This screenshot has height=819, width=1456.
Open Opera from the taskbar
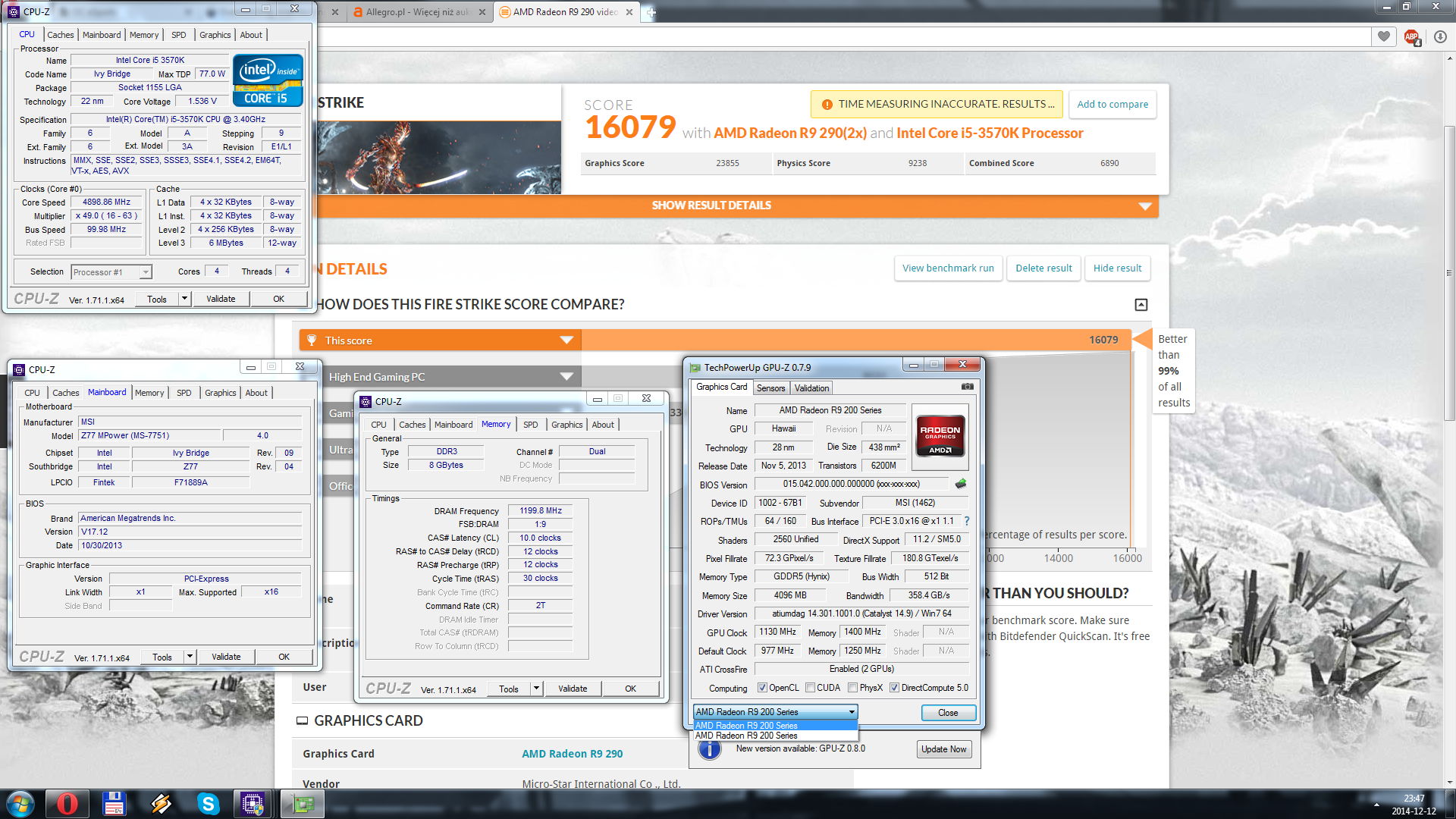(67, 804)
